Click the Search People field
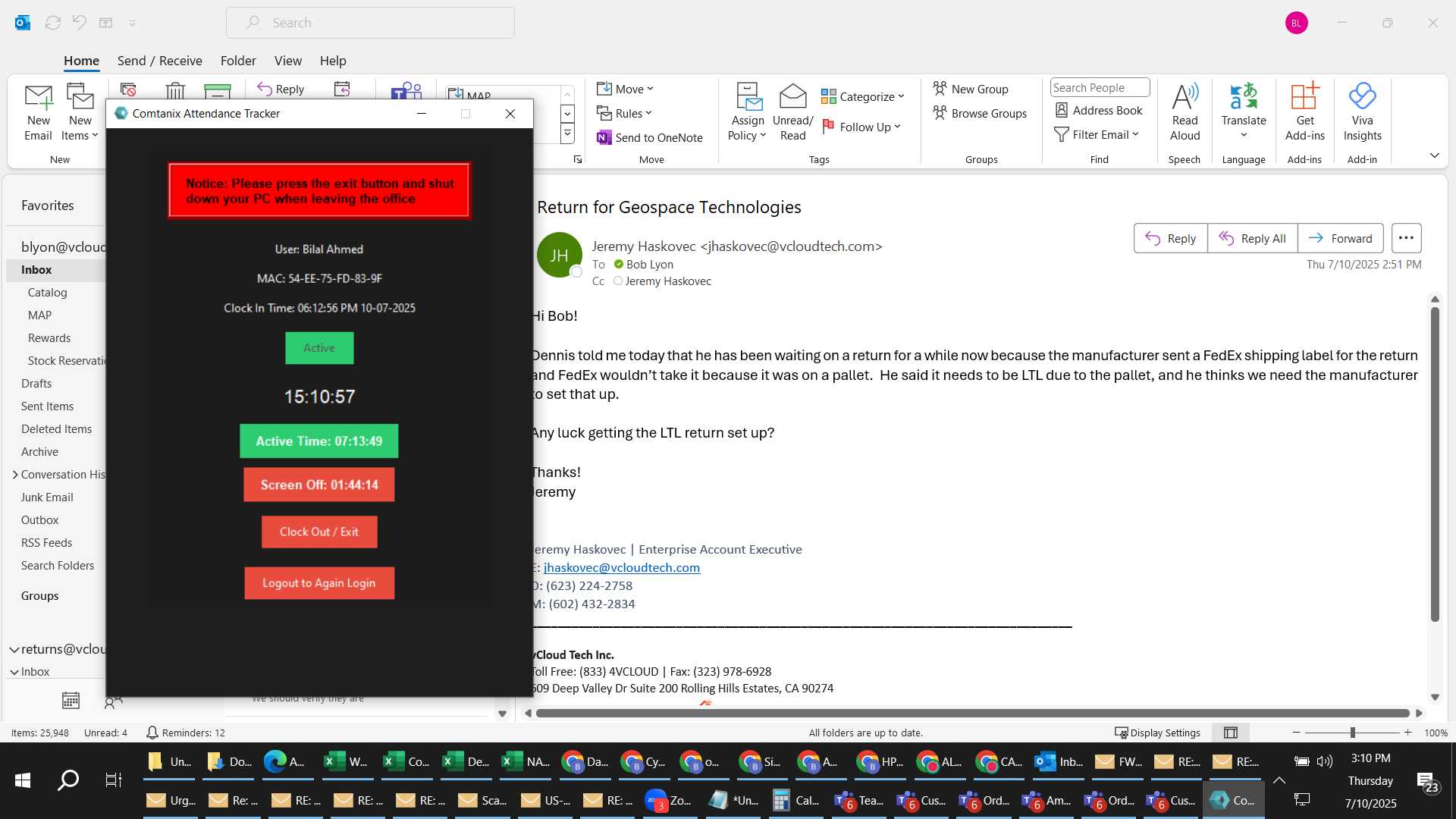The image size is (1456, 819). [1100, 88]
